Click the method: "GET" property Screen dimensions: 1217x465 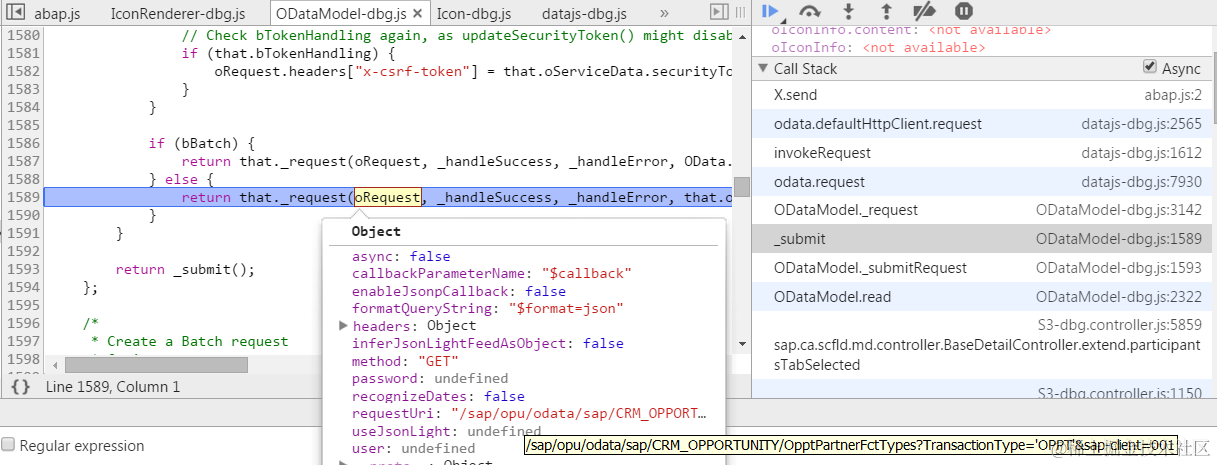tap(405, 361)
